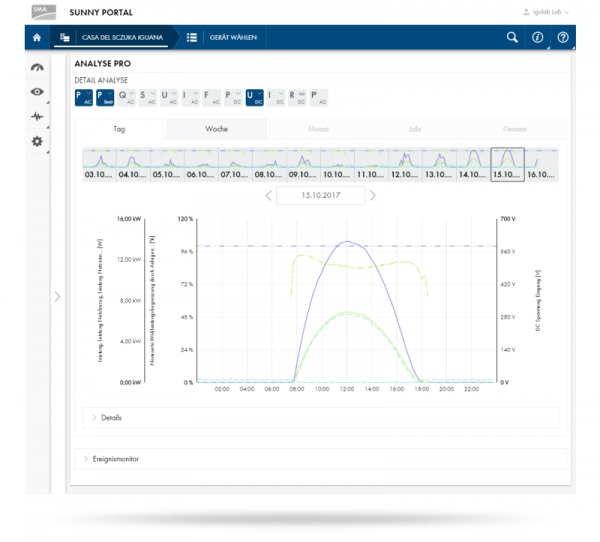Switch to the Woche tab
This screenshot has height=542, width=600.
(216, 129)
